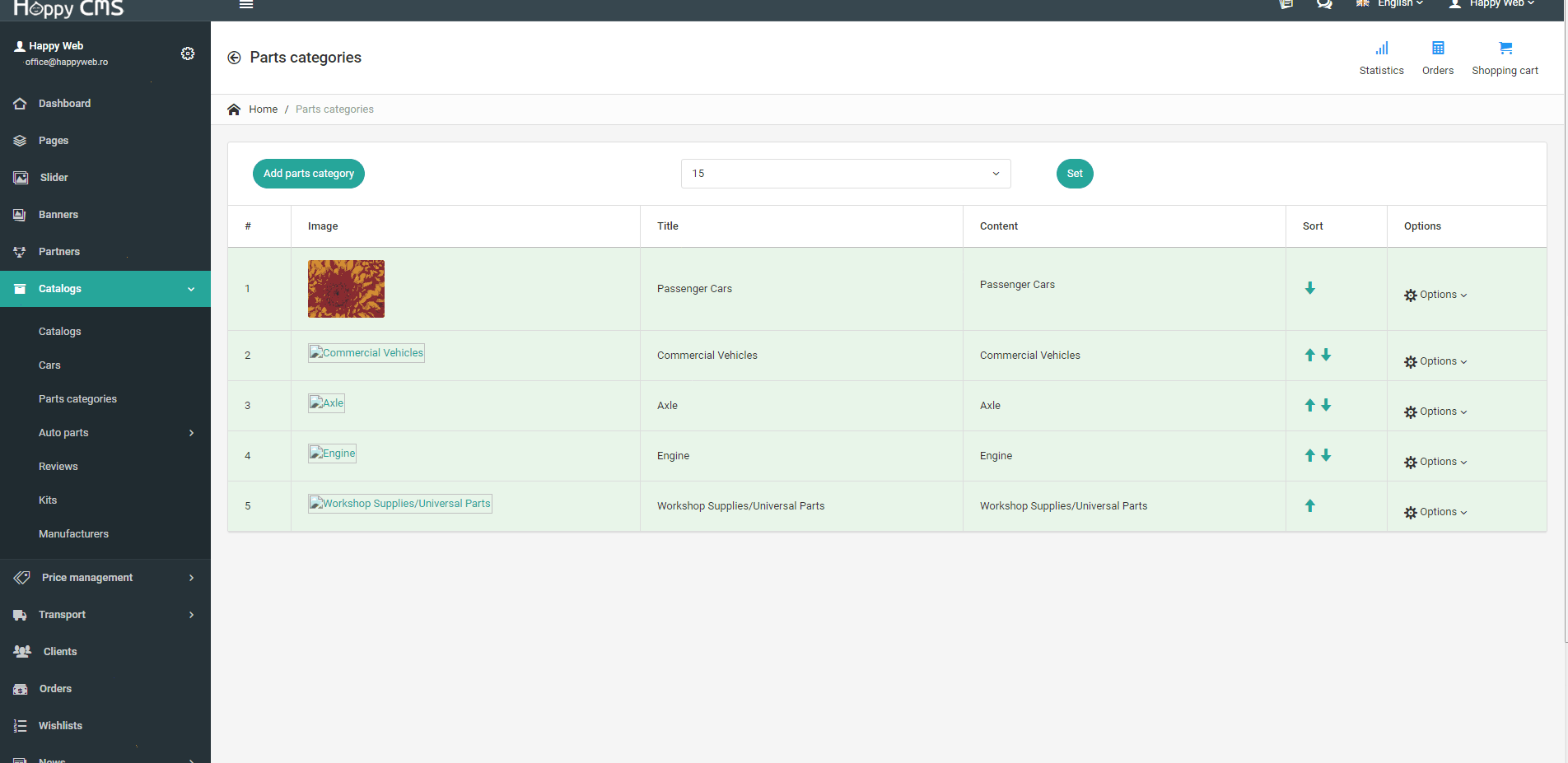Open Orders shortcut with calculator icon
The image size is (1568, 763).
1438,58
